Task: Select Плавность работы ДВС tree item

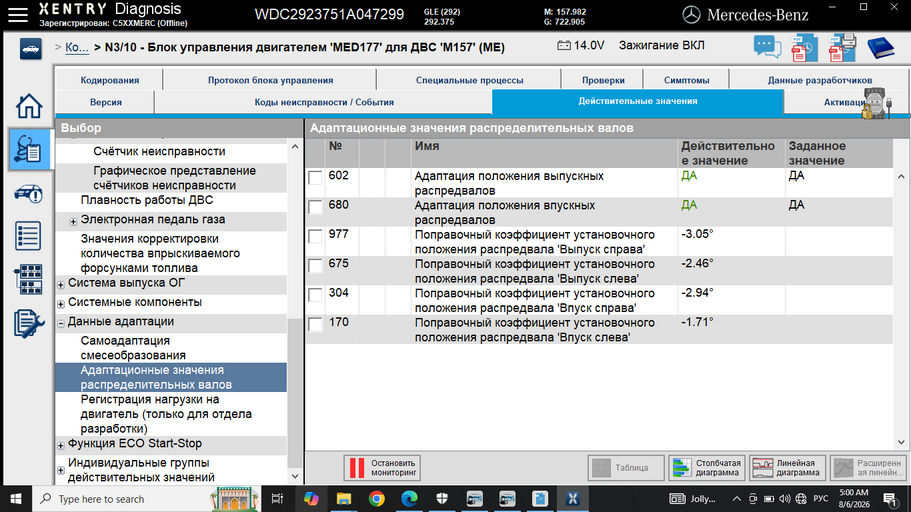Action: pos(147,200)
